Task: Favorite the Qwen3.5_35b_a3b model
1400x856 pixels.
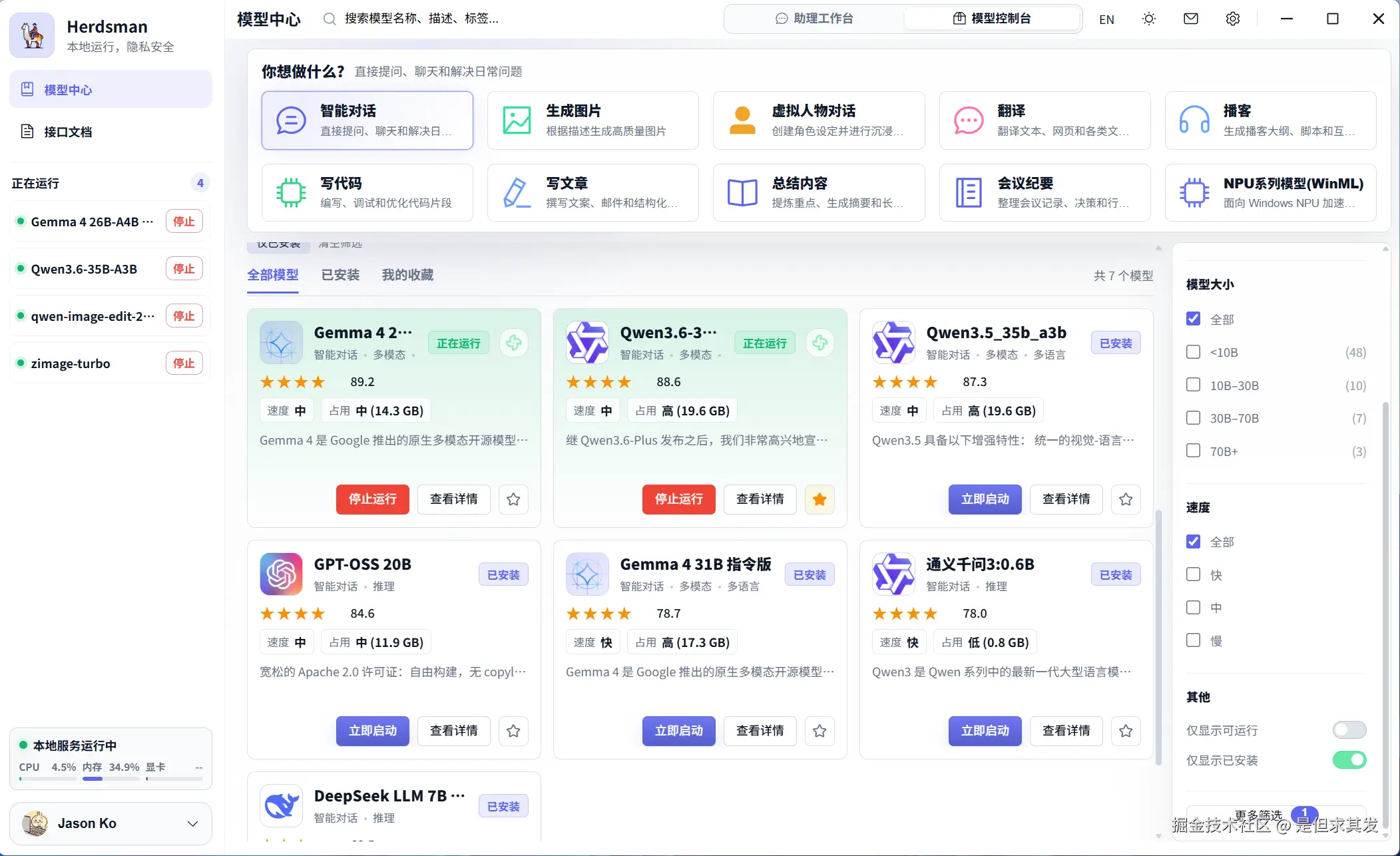Action: tap(1126, 499)
